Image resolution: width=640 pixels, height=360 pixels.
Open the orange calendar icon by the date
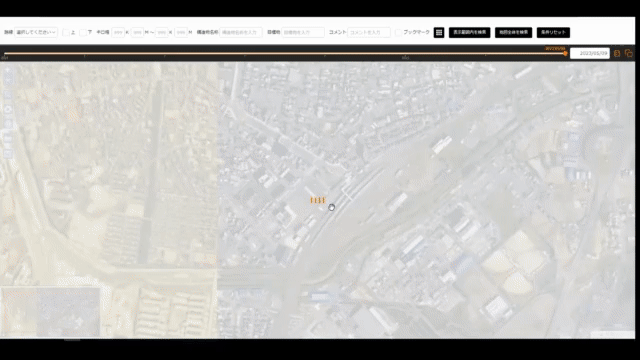tap(617, 53)
